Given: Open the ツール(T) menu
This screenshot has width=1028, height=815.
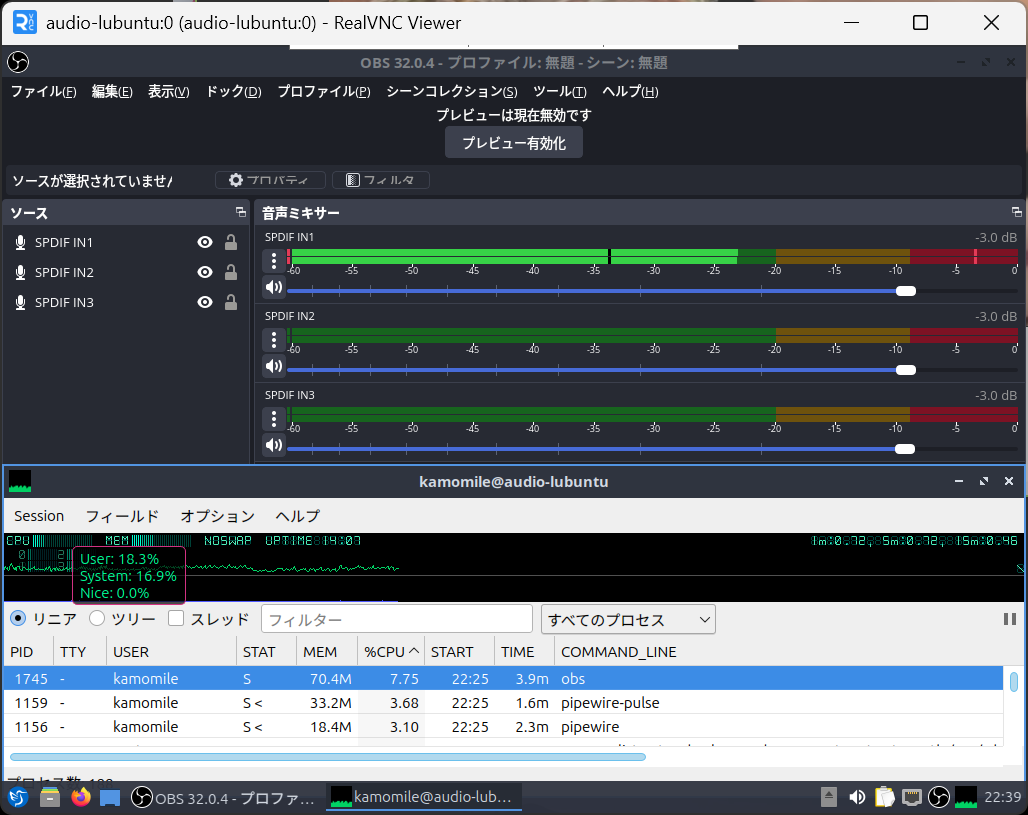Looking at the screenshot, I should click(x=559, y=91).
